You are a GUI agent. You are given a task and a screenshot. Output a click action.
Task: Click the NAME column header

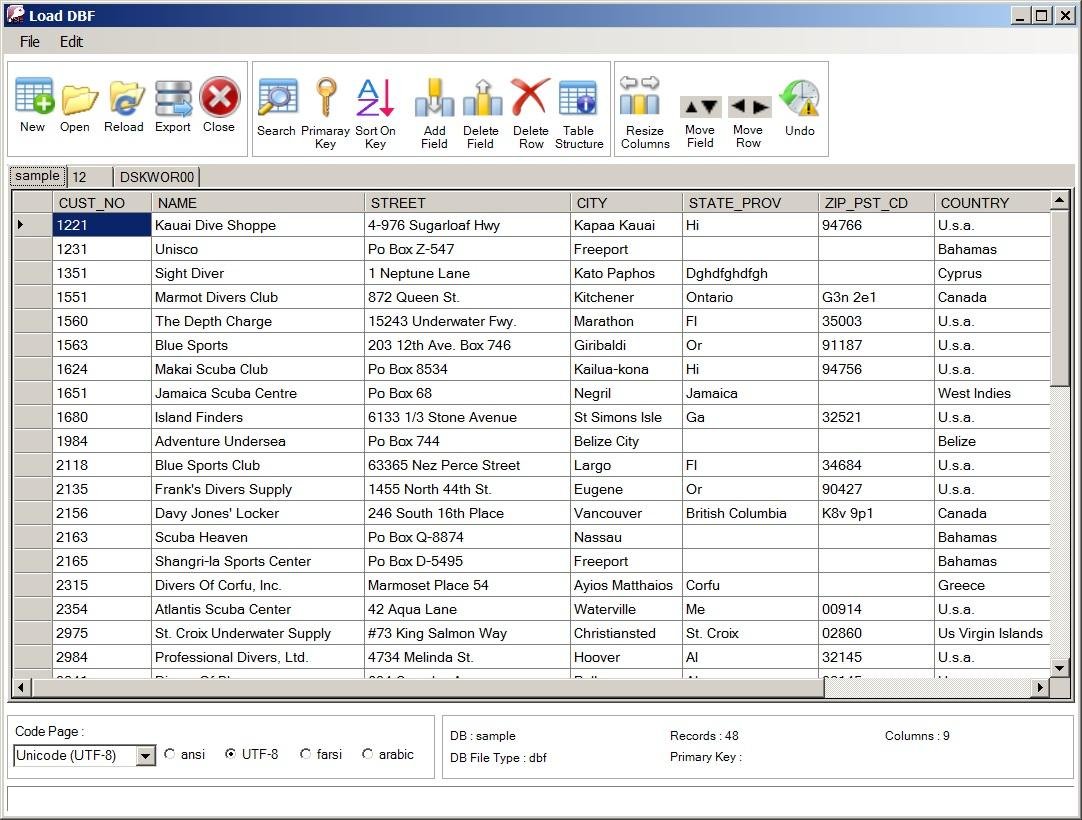pyautogui.click(x=257, y=203)
